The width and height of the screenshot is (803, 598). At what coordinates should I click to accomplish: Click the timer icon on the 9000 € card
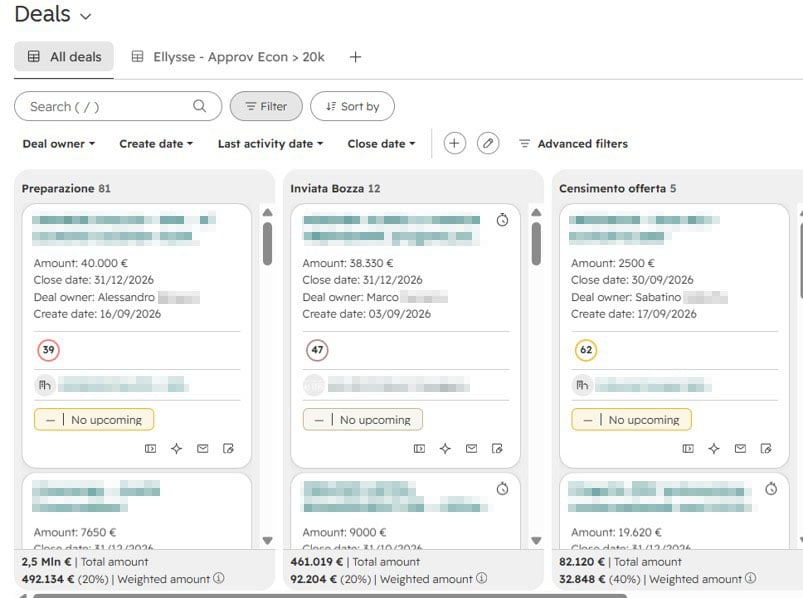502,488
